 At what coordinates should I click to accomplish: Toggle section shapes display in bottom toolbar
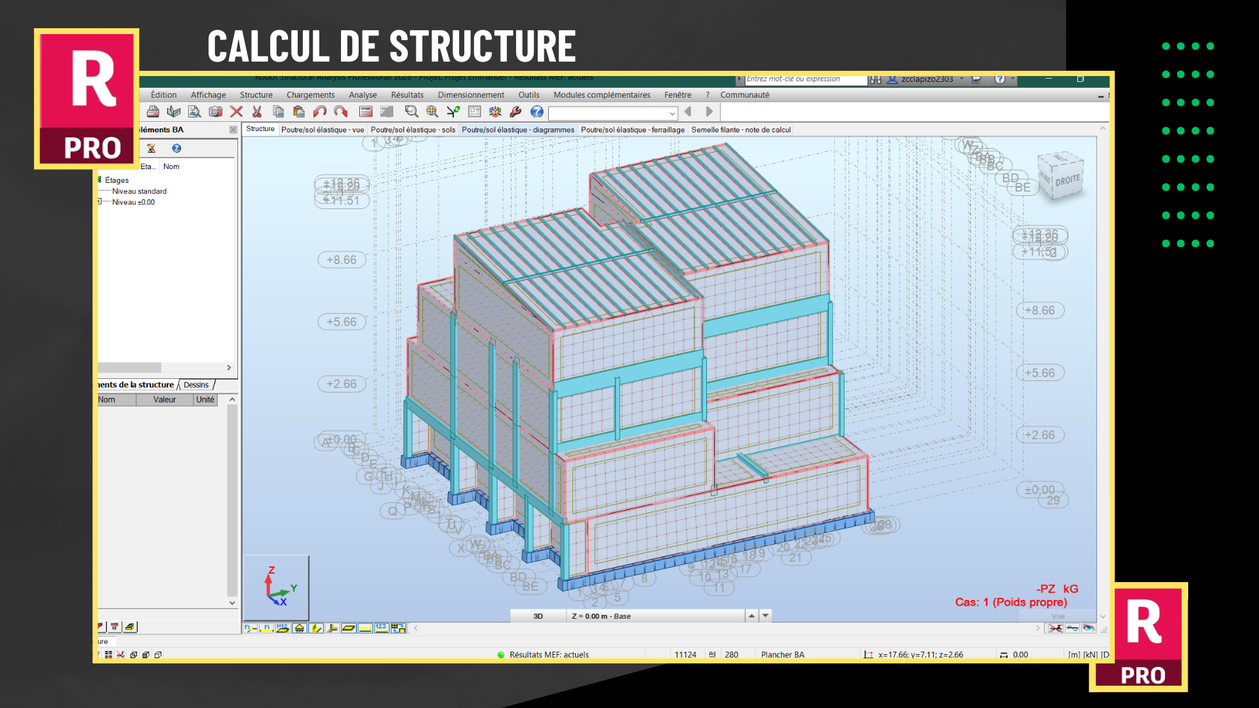click(316, 628)
